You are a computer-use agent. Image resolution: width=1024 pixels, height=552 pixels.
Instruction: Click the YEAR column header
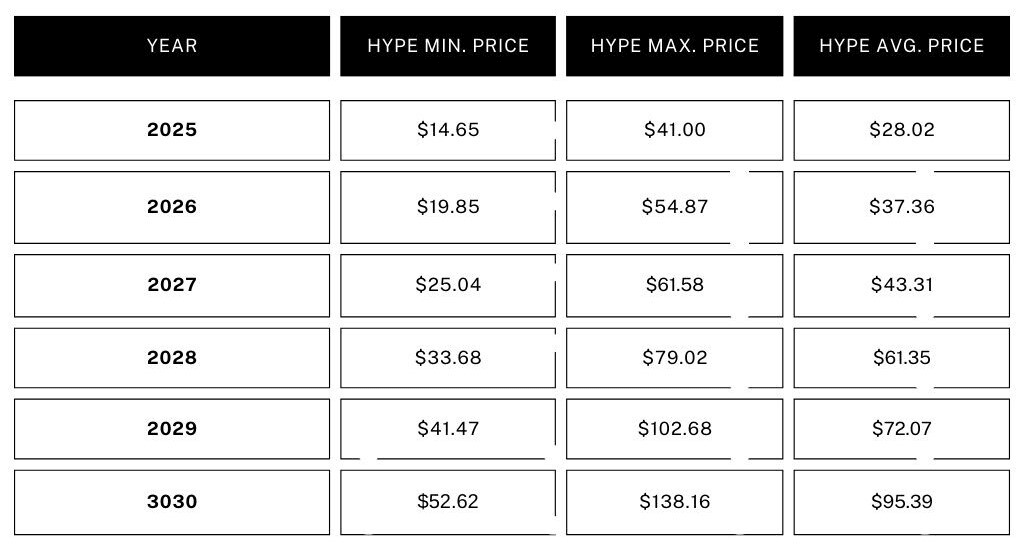(x=172, y=46)
